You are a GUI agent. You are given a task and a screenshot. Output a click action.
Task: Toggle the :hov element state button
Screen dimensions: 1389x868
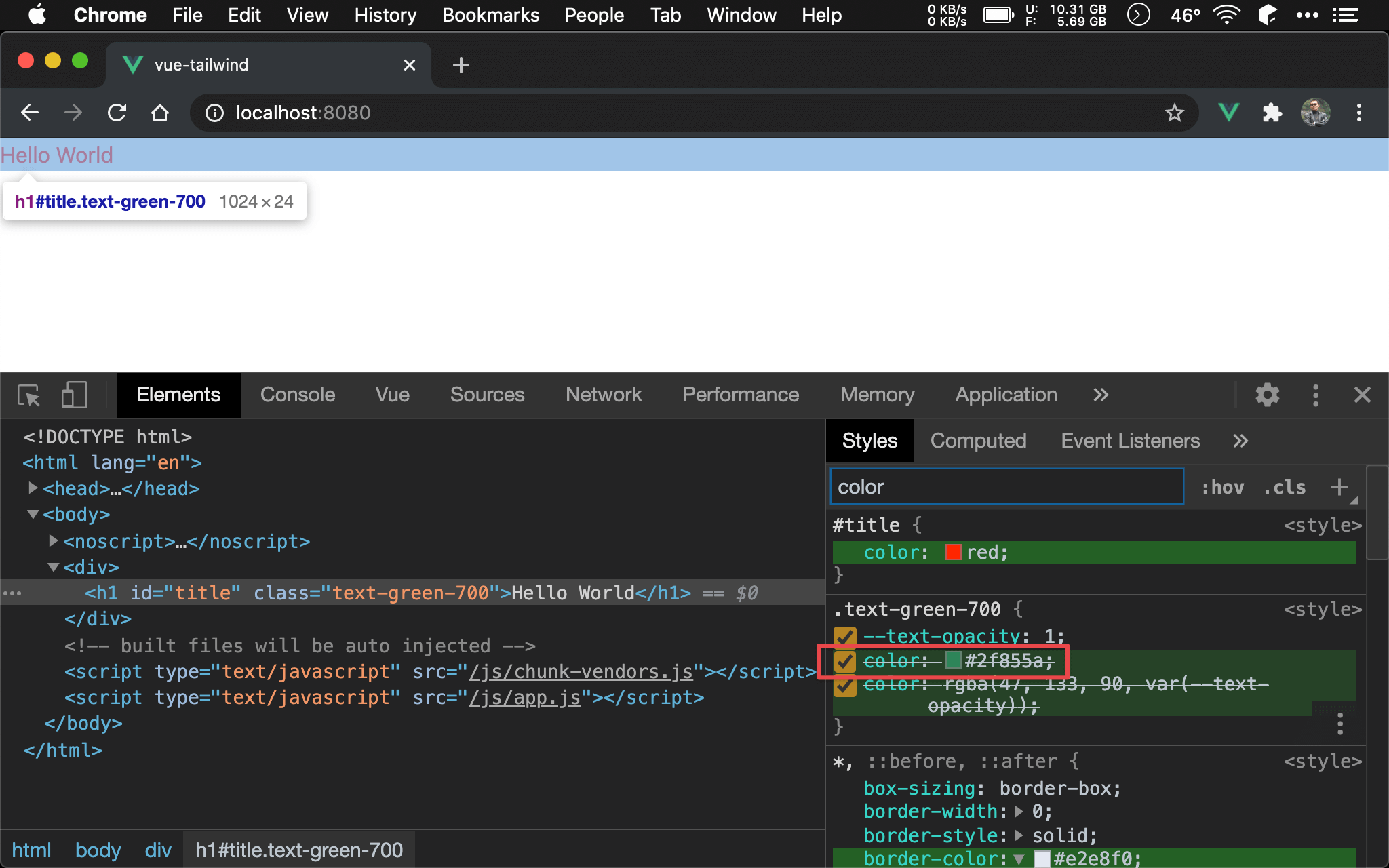click(1222, 487)
